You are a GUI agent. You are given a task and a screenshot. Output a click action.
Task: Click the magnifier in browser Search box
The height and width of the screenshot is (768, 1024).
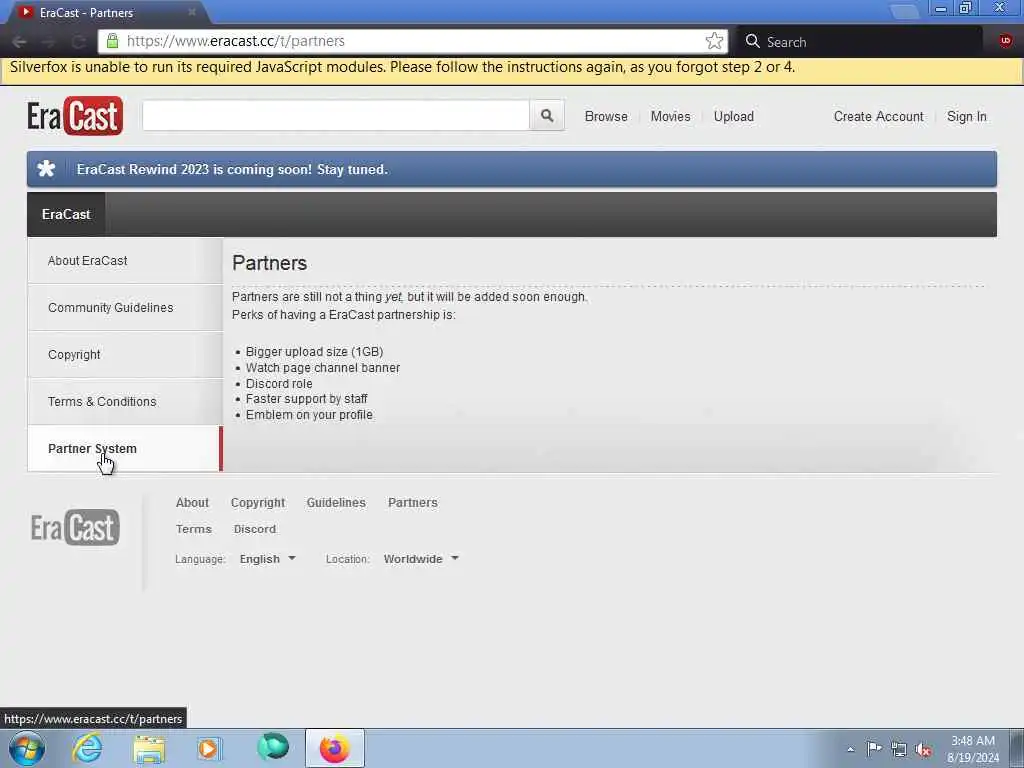coord(752,41)
